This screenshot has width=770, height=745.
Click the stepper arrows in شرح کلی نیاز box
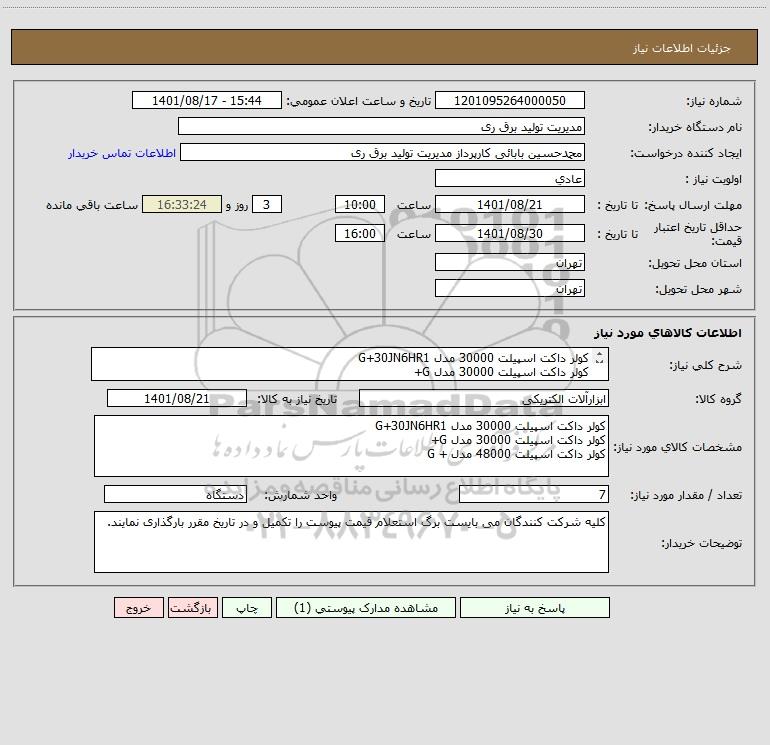599,359
